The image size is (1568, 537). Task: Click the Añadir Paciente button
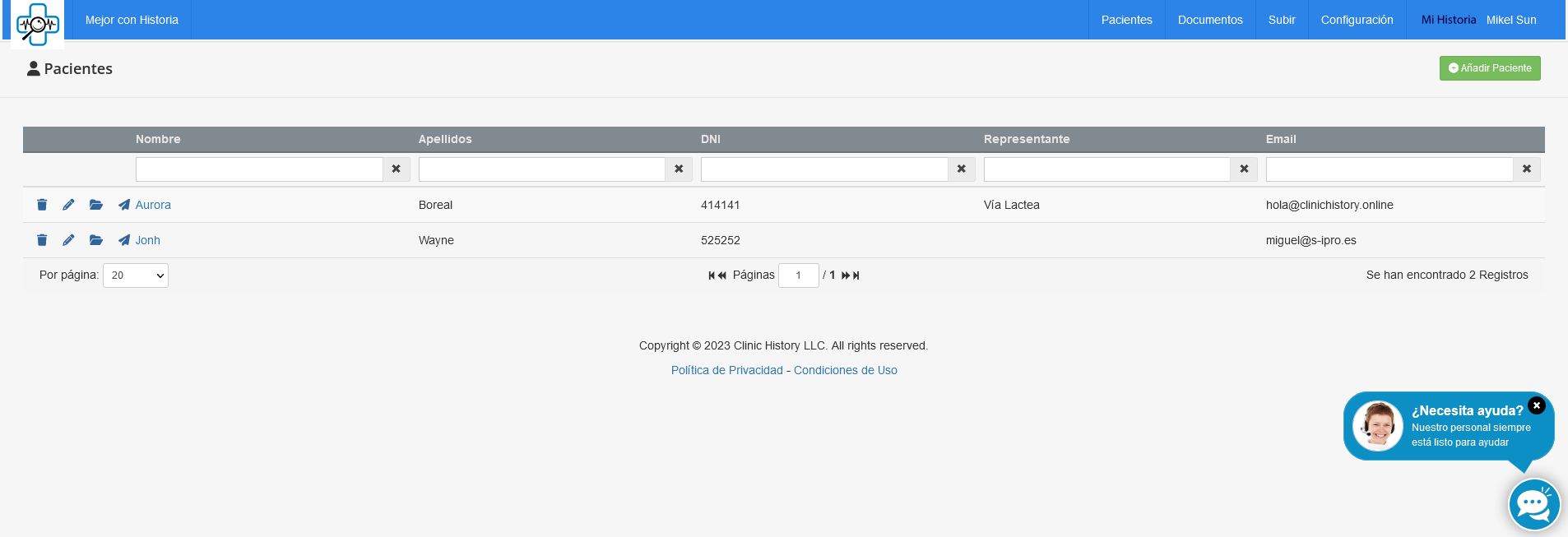click(x=1490, y=68)
